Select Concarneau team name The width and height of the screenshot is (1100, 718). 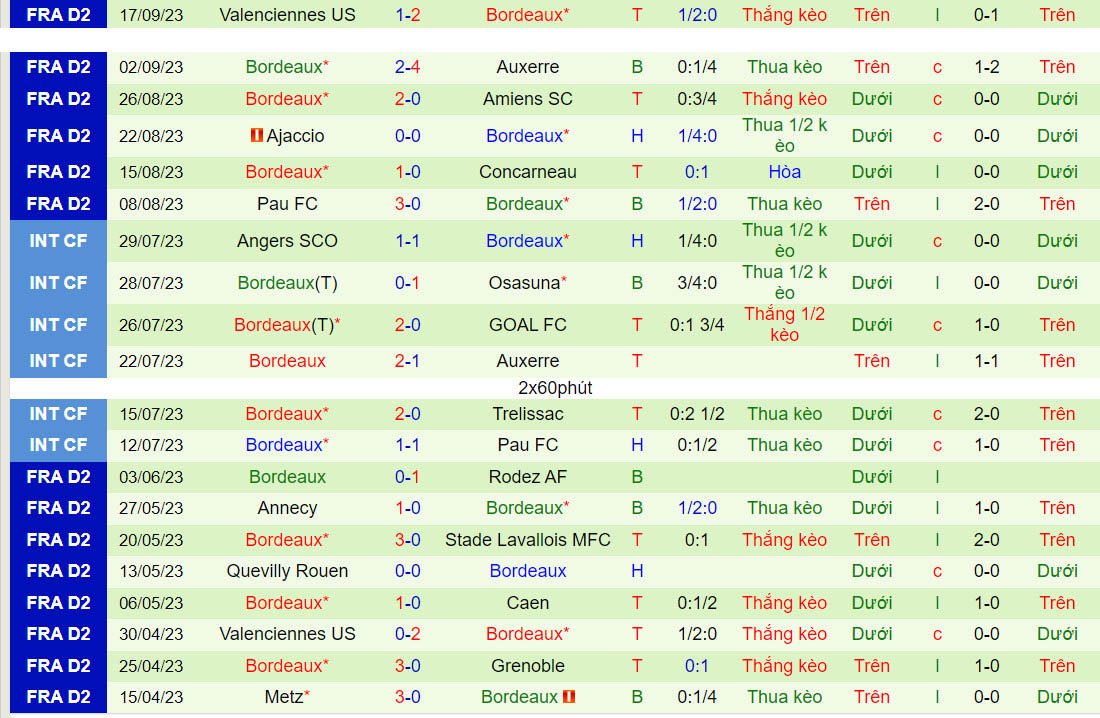527,172
